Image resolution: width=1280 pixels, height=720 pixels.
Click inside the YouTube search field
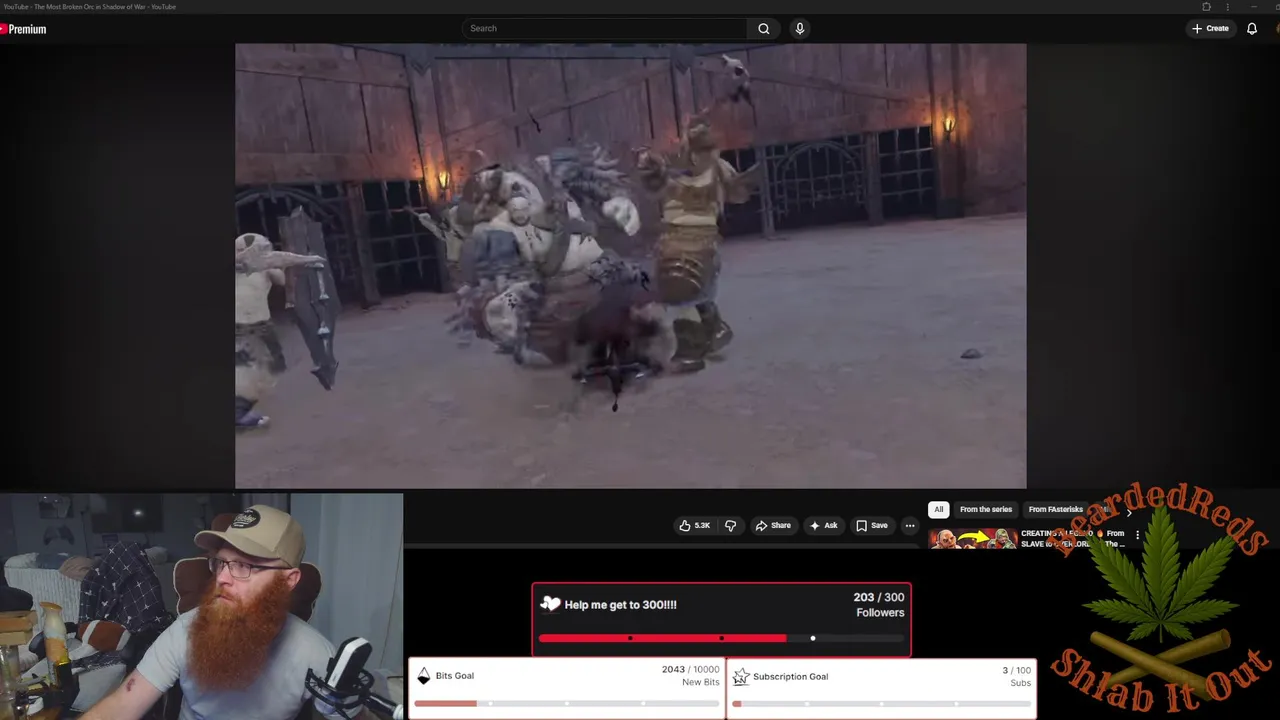click(x=604, y=28)
